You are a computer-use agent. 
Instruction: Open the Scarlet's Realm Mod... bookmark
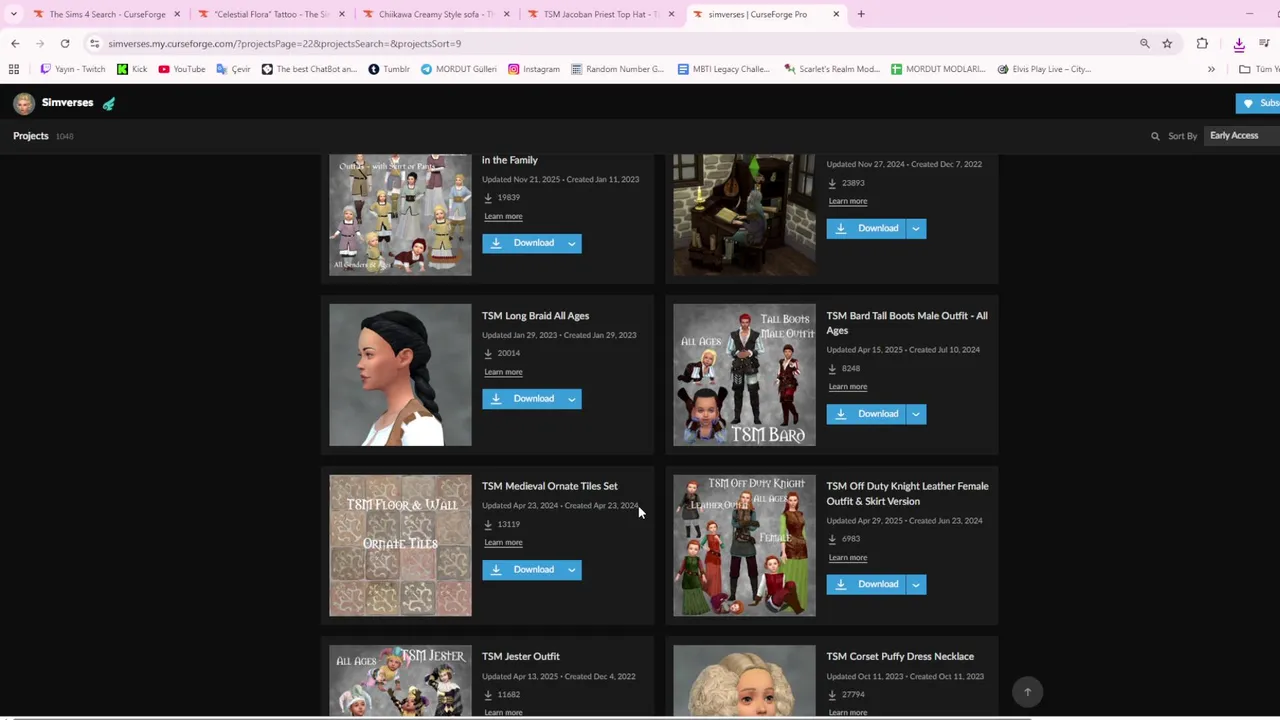pos(832,69)
